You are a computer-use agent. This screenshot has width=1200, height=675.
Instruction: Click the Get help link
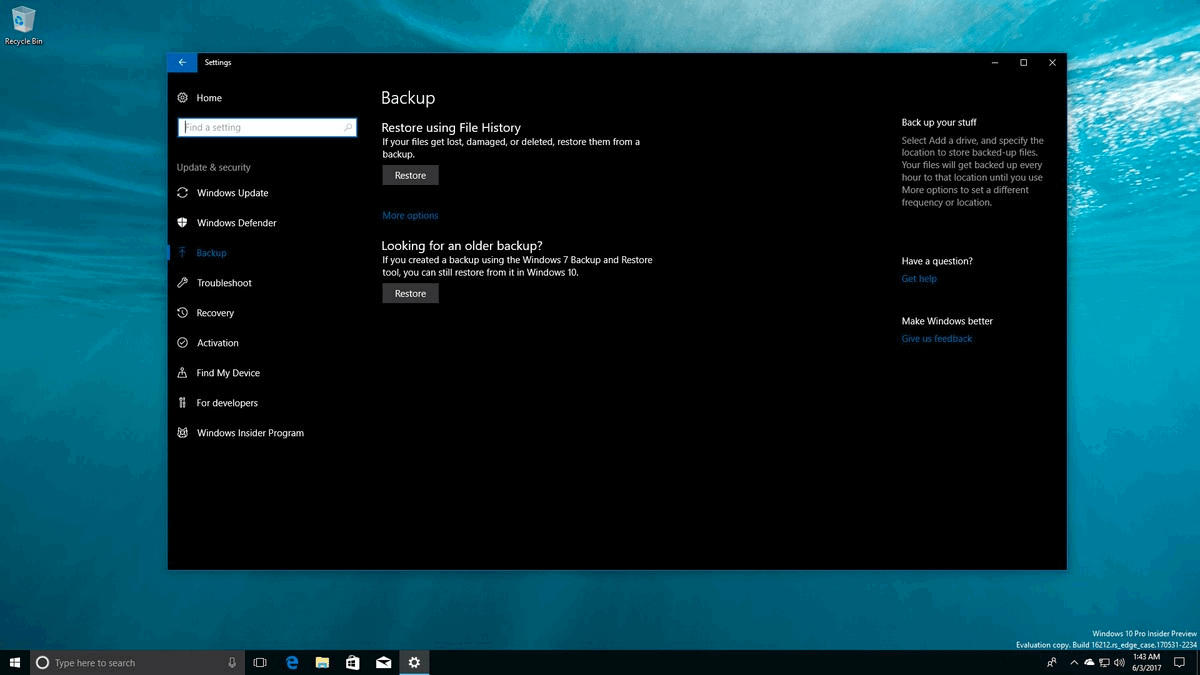[919, 279]
